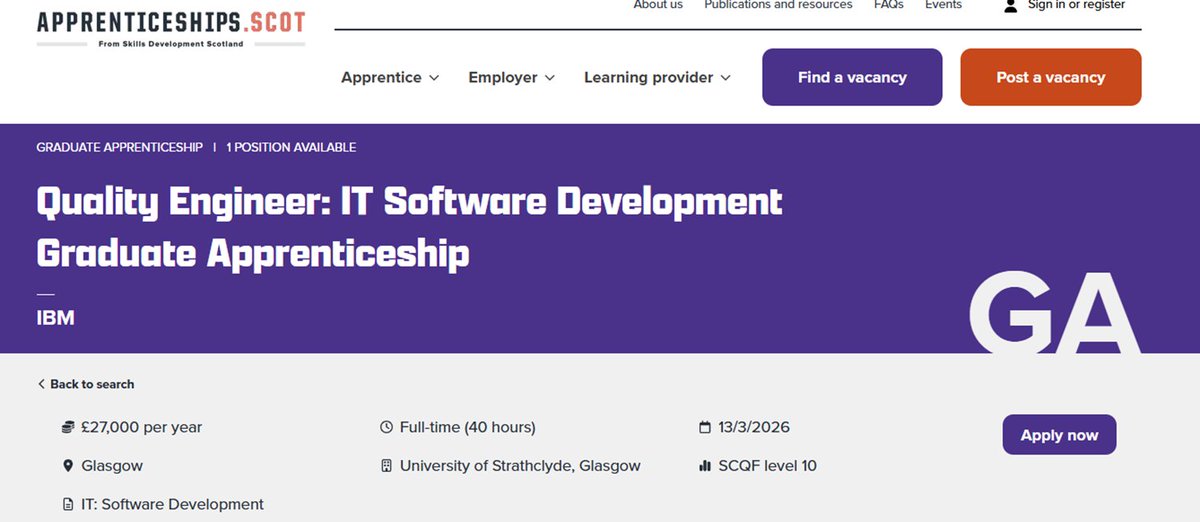Click the location pin icon beside Glasgow
The image size is (1200, 522).
pos(68,466)
